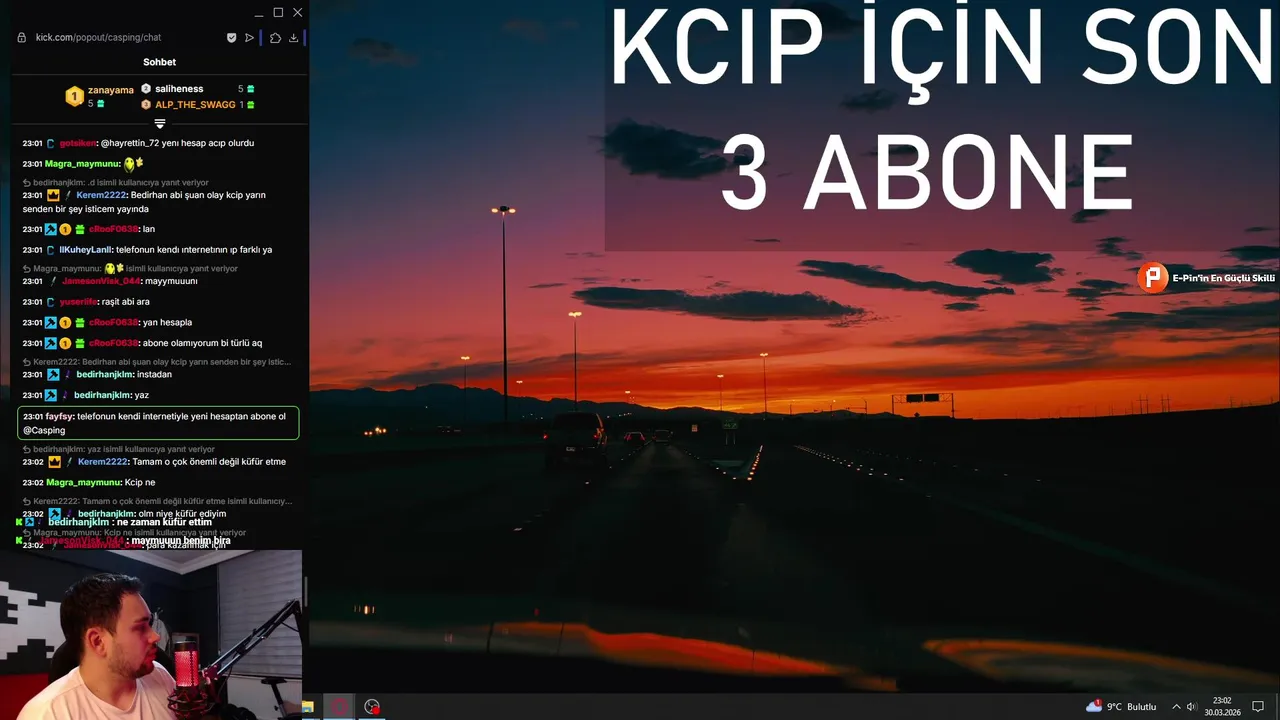Click the moderator badge beside cRooF0638 'lan' message

click(x=51, y=229)
